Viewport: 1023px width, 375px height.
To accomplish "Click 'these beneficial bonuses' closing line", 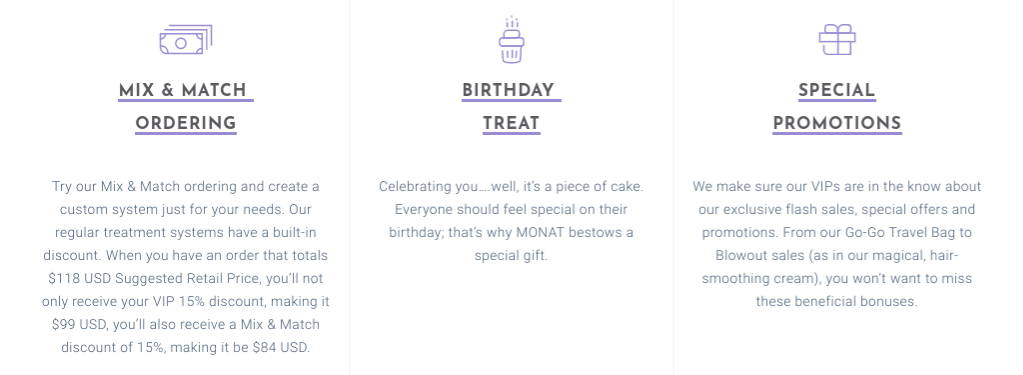I will pos(837,302).
